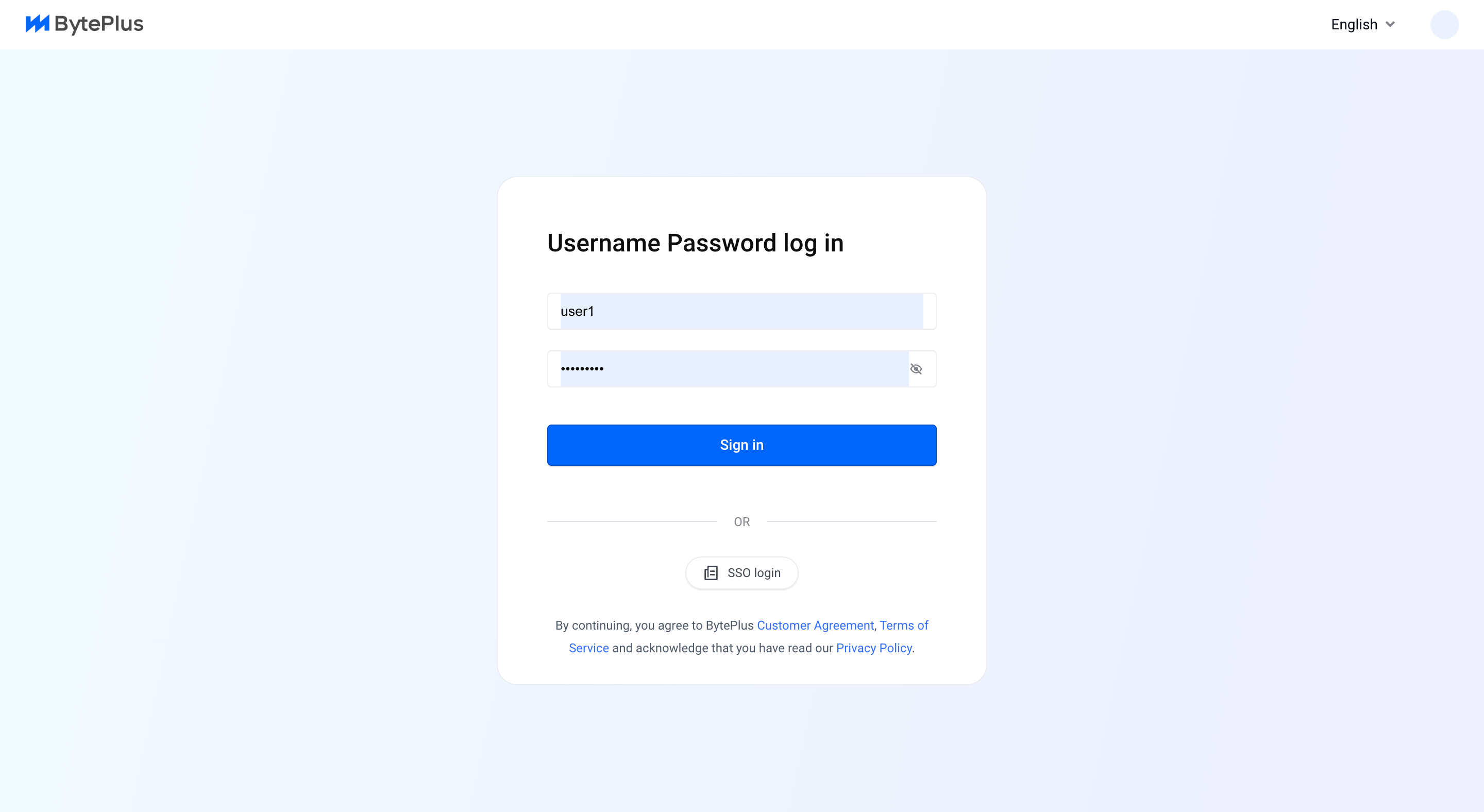Screen dimensions: 1484x812
Task: Click the SSO login document icon
Action: click(711, 572)
